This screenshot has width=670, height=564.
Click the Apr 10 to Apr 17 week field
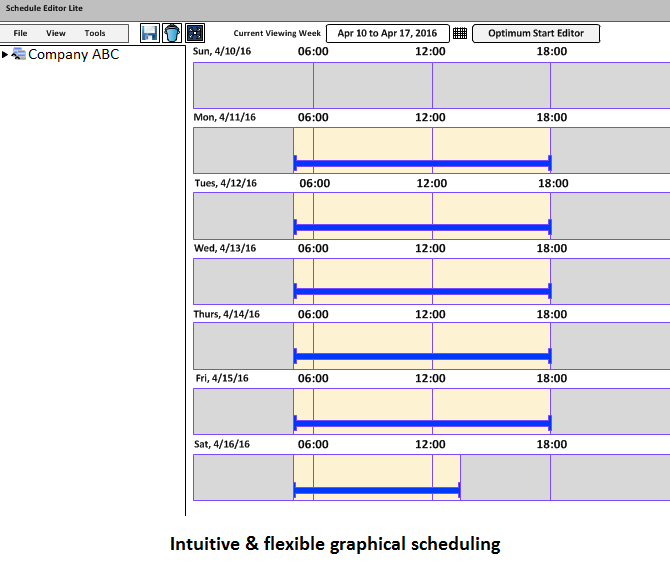[x=387, y=33]
